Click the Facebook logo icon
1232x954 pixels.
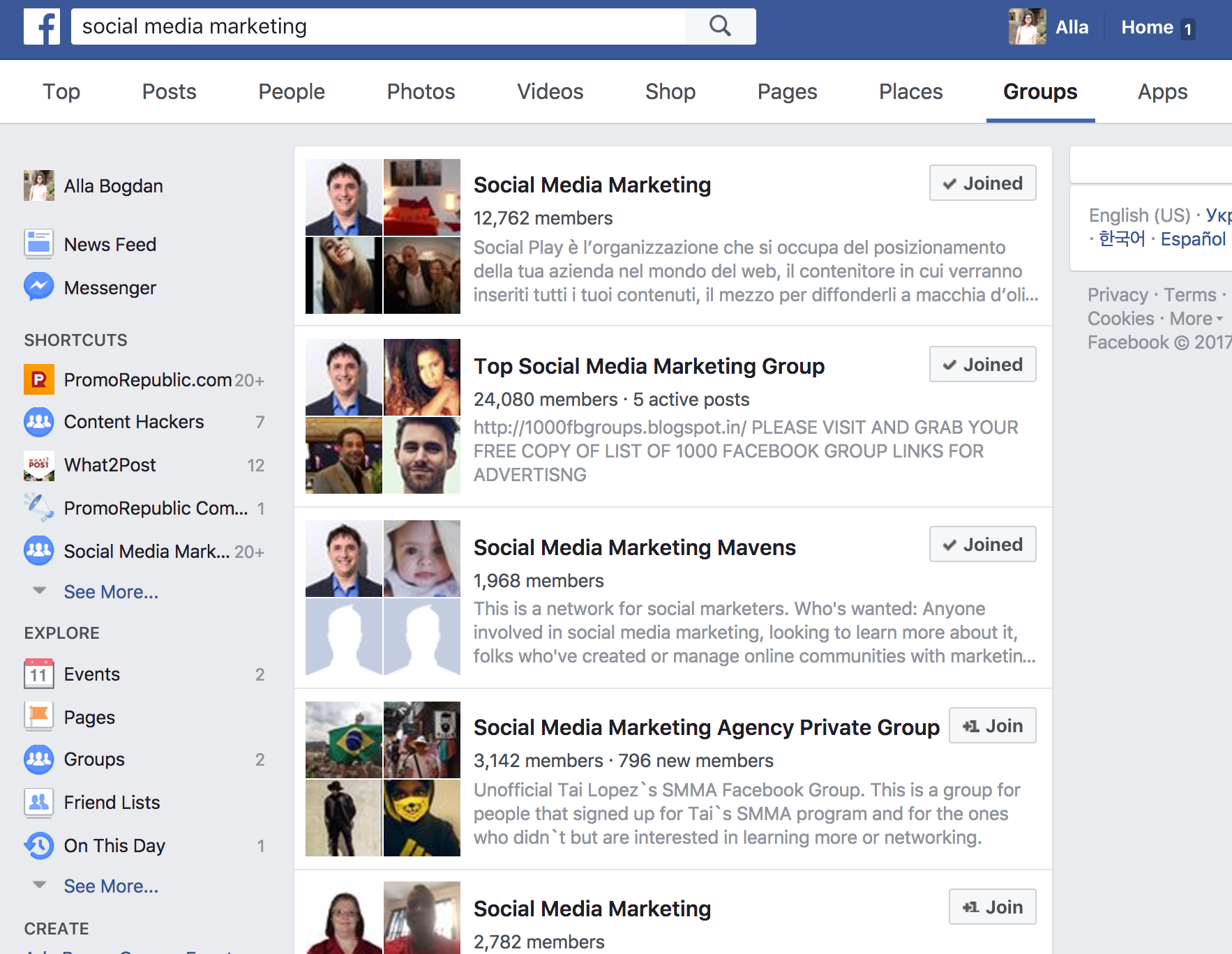tap(42, 26)
